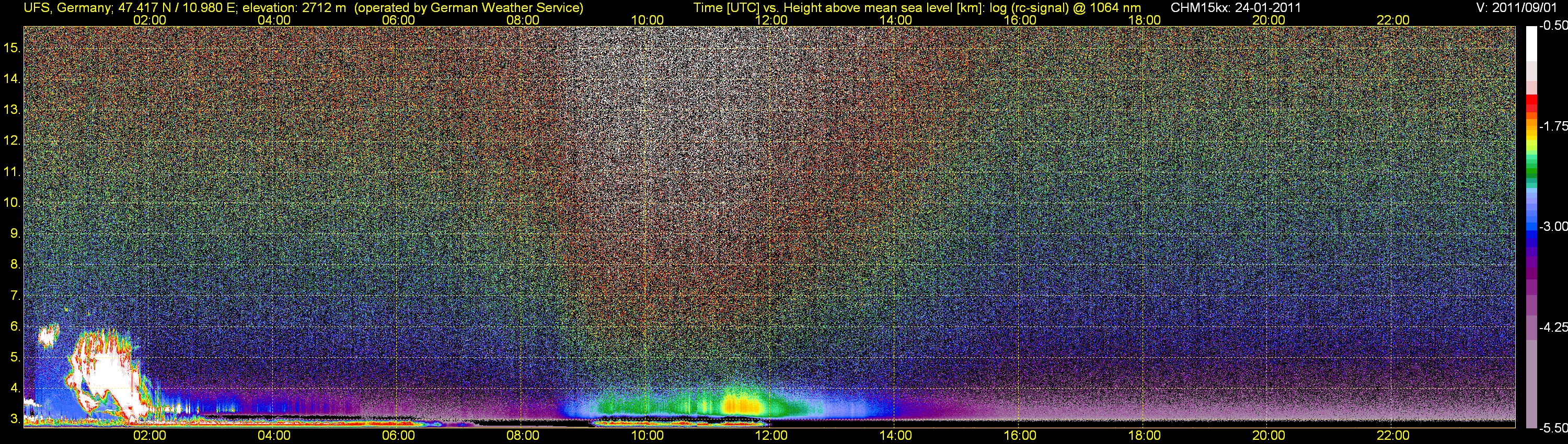Click "(operated by German Weather Service)" text
The image size is (1568, 444).
[469, 8]
